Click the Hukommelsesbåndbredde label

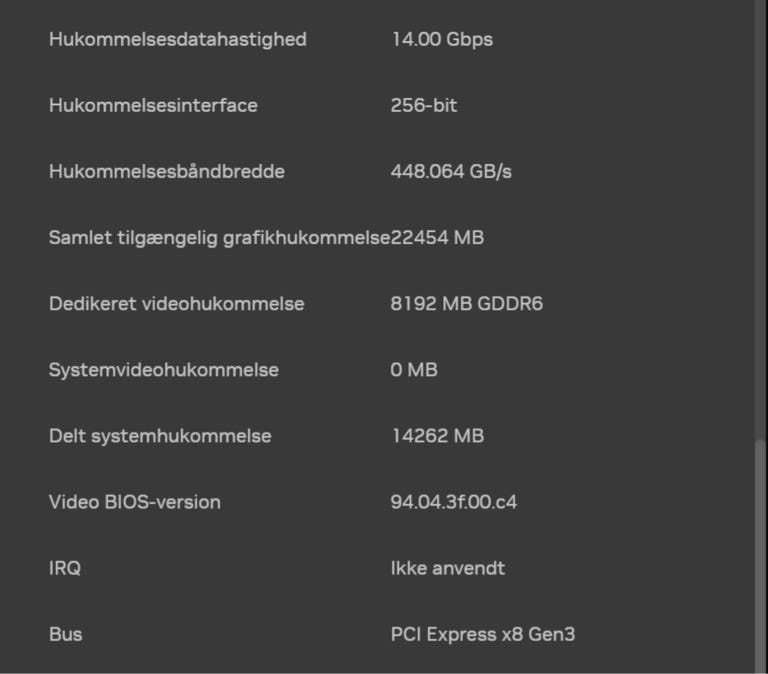pos(167,172)
